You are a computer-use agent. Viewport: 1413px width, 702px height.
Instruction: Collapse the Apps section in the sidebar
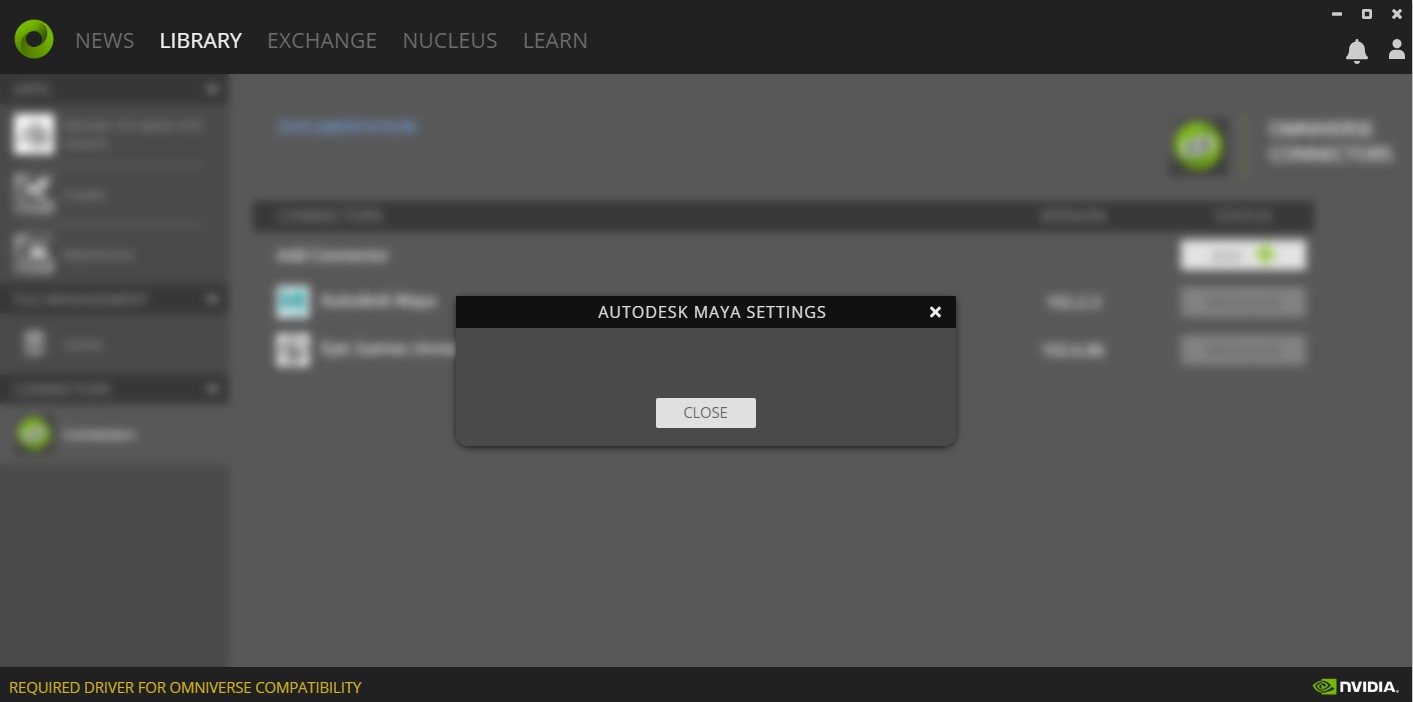(x=212, y=89)
